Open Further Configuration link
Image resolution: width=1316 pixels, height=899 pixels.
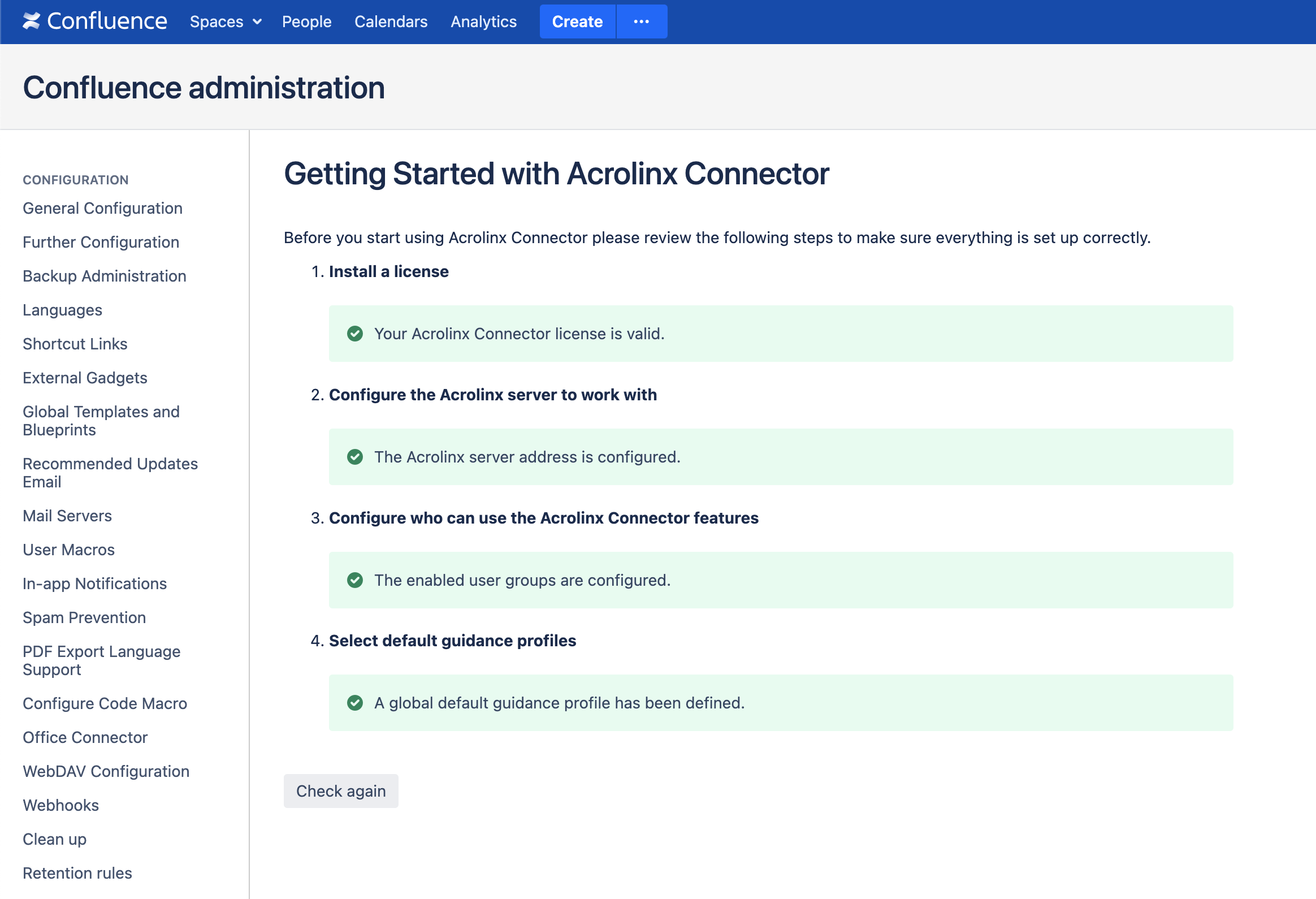coord(101,243)
